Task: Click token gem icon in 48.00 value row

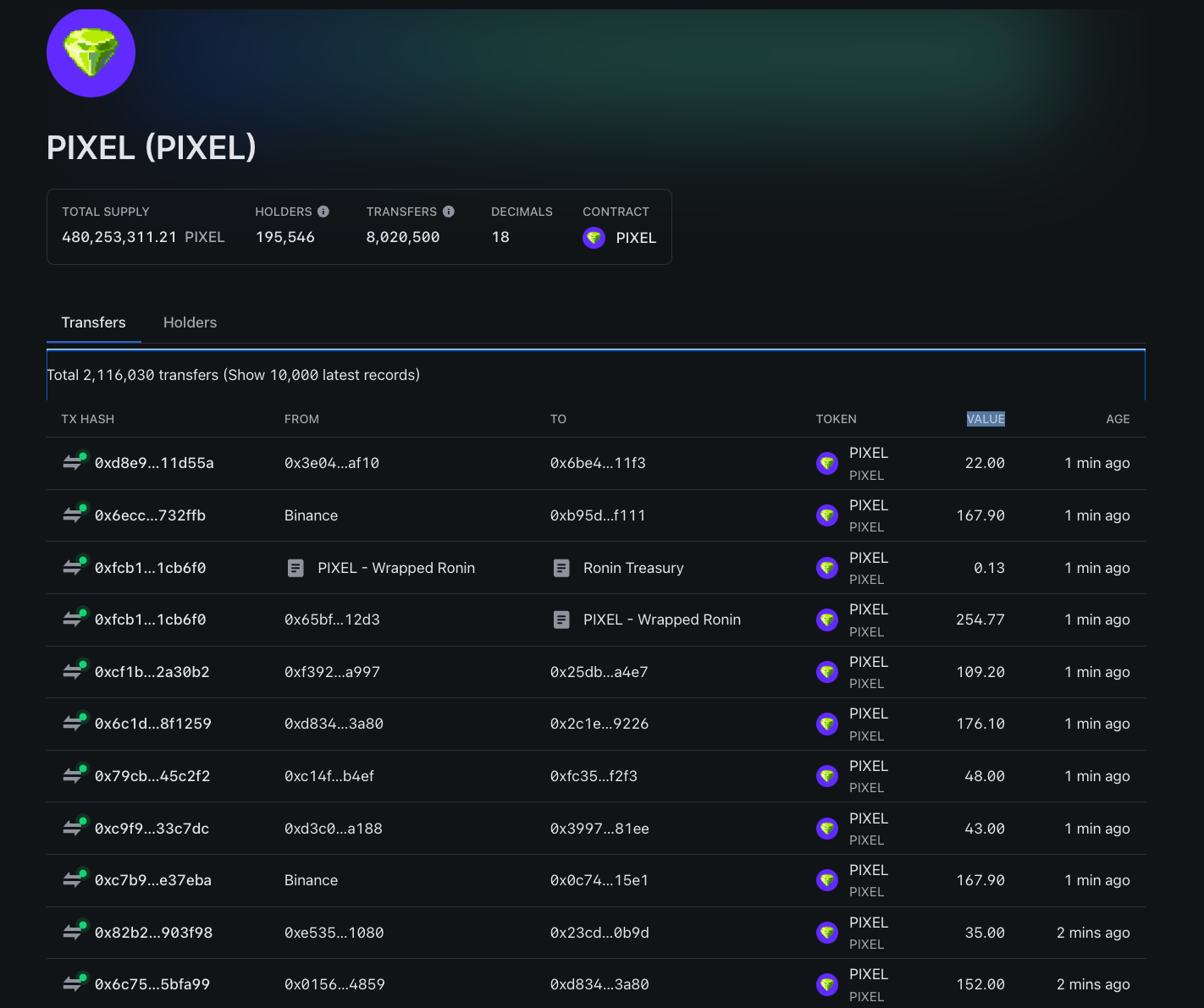Action: click(827, 776)
